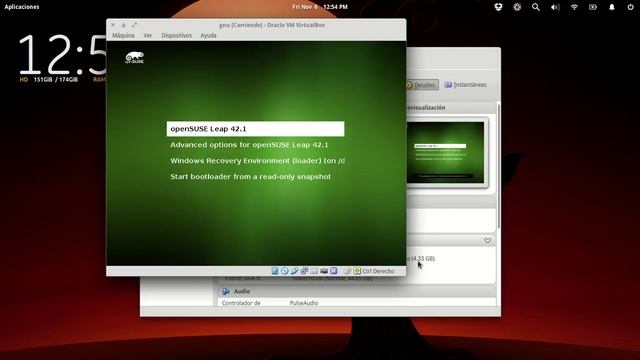The image size is (640, 360).
Task: Open the notifications bell indicator
Action: pyautogui.click(x=612, y=7)
